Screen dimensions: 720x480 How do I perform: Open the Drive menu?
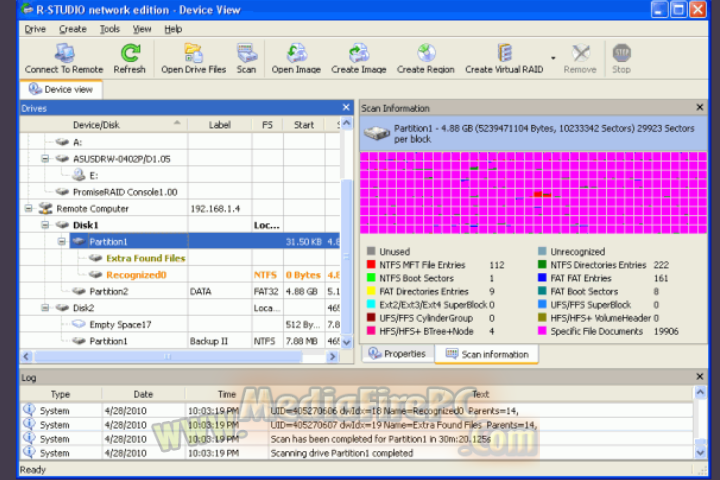35,29
